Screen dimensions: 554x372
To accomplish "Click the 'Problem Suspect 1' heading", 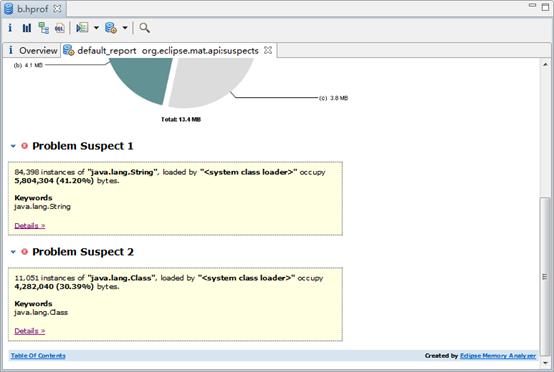I will click(x=83, y=146).
